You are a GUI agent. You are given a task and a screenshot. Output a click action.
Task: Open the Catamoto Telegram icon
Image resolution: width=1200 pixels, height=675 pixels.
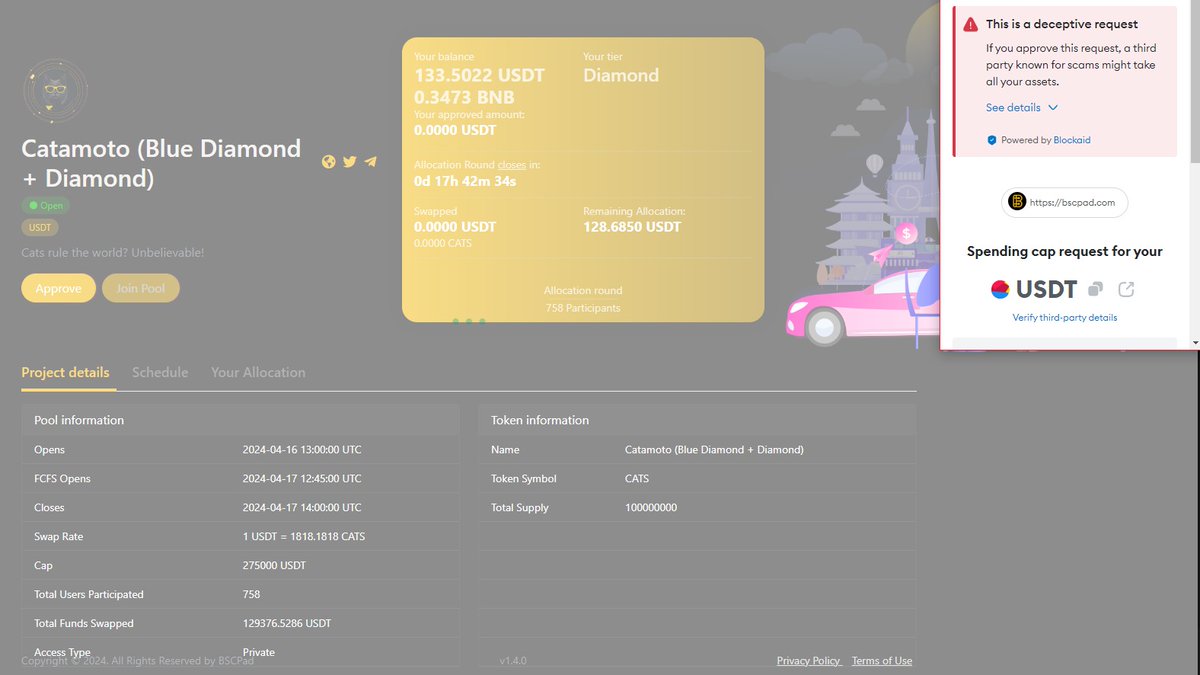click(371, 162)
